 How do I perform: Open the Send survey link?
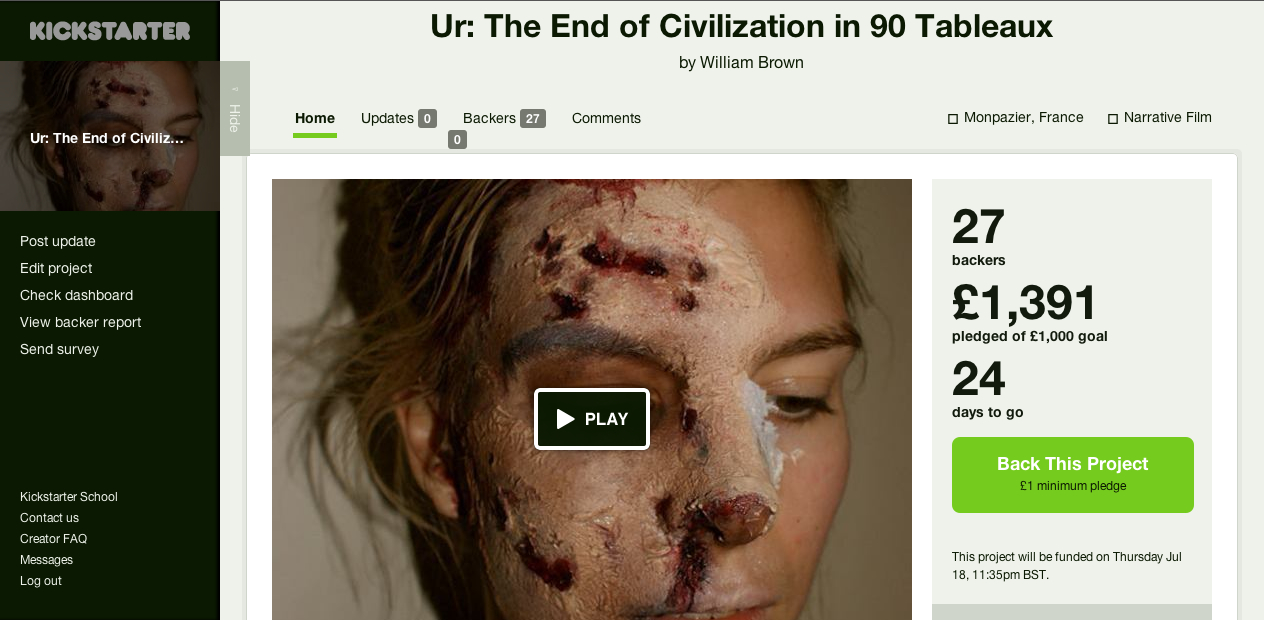click(x=59, y=349)
